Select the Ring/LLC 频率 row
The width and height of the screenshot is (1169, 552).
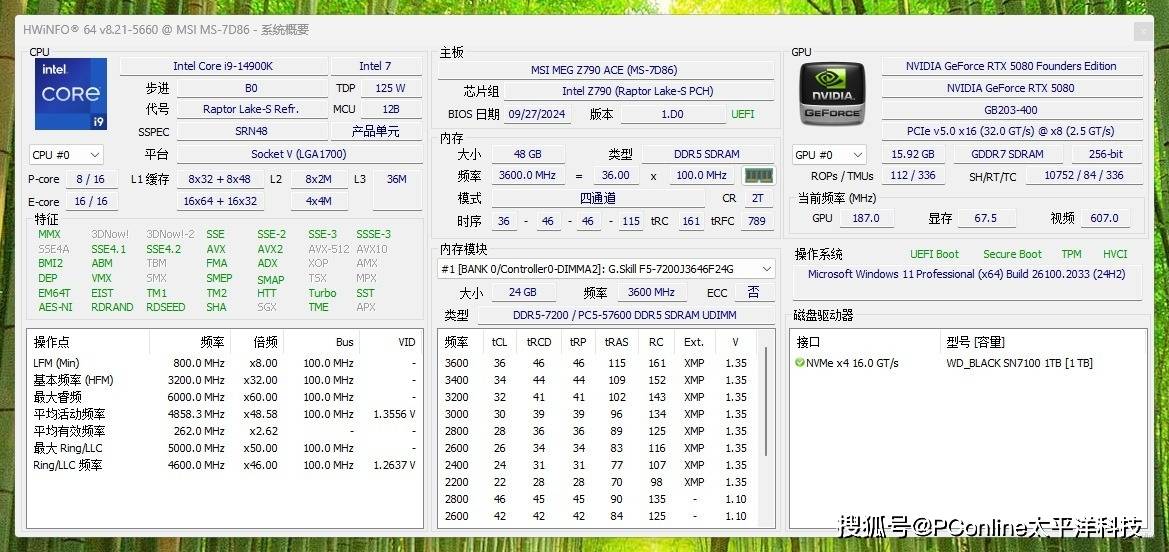[224, 465]
